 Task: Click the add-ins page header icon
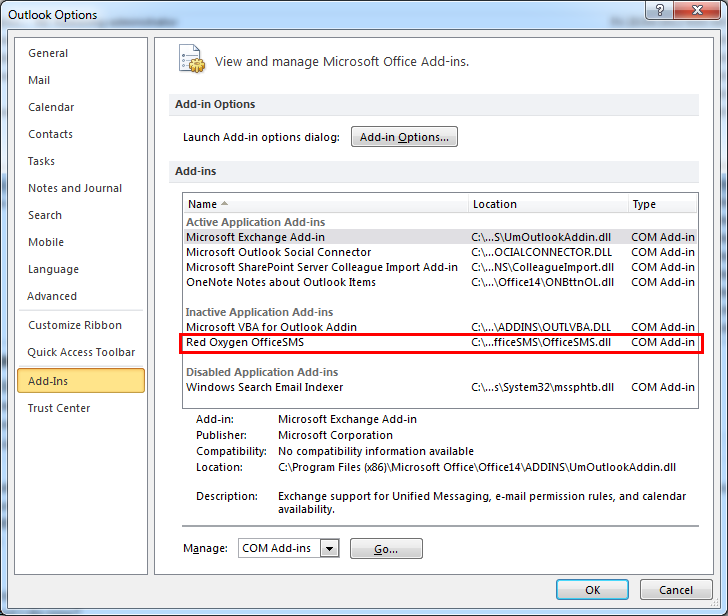(192, 59)
